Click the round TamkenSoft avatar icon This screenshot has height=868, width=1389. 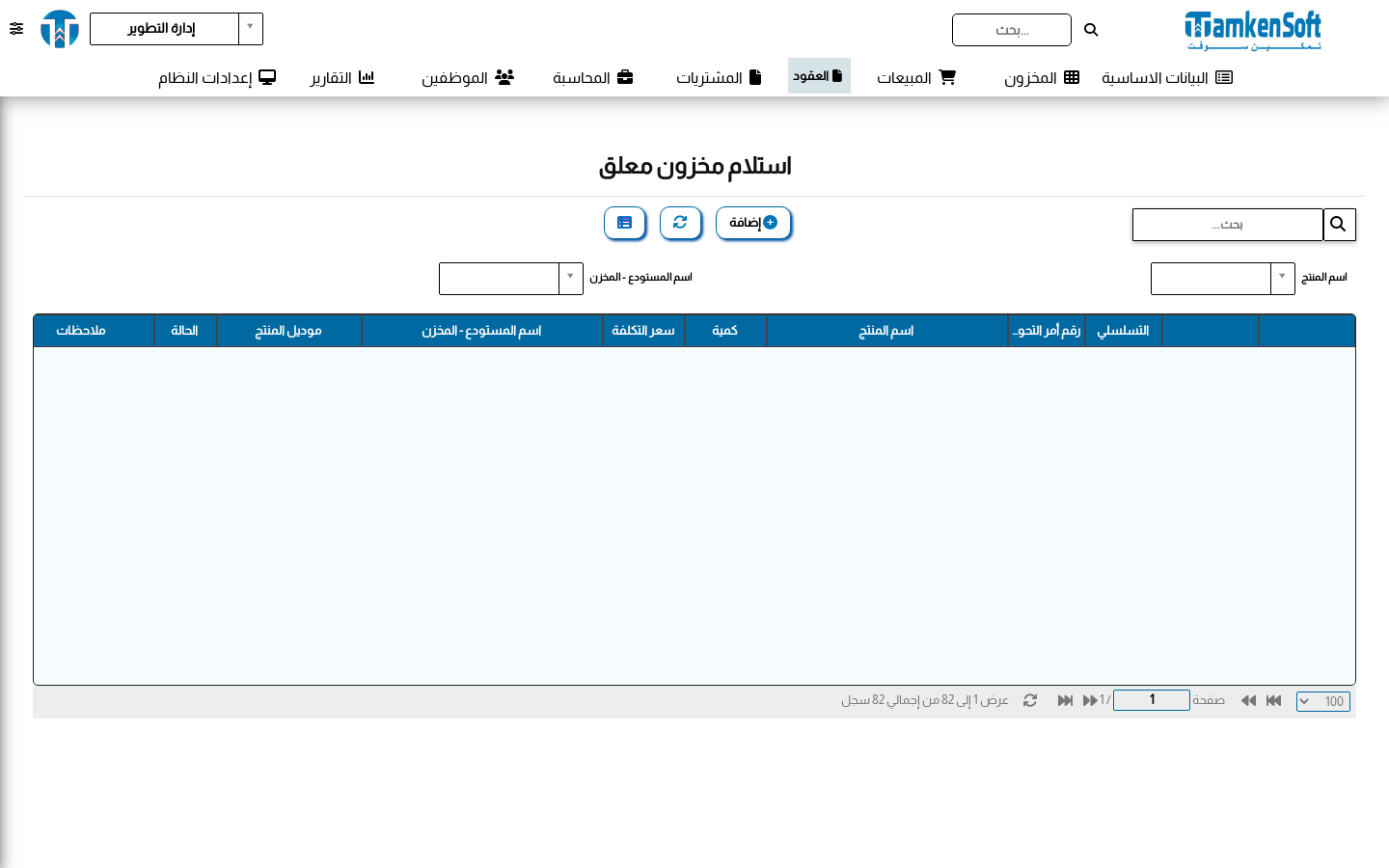click(x=60, y=29)
